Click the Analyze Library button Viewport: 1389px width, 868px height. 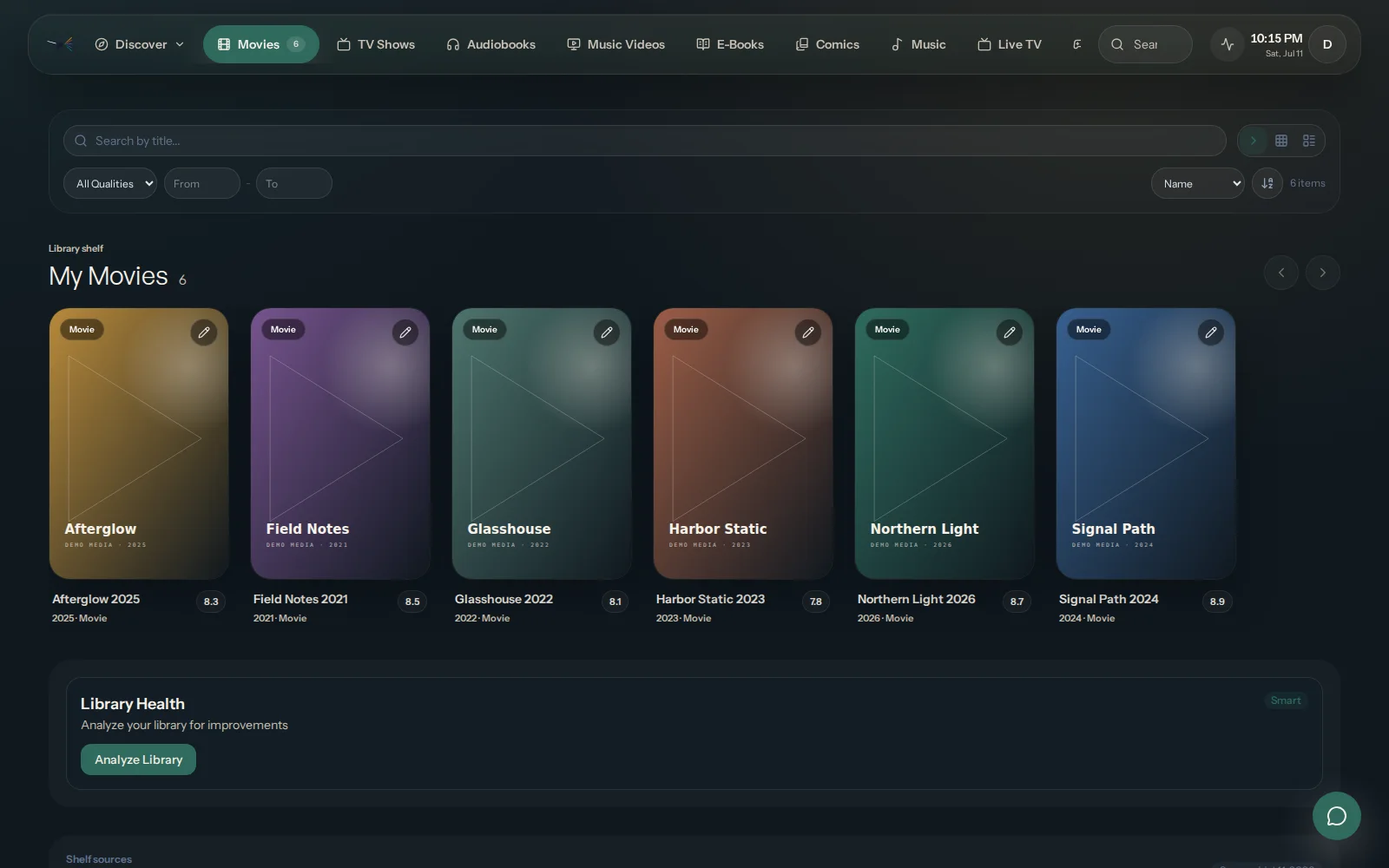[138, 759]
